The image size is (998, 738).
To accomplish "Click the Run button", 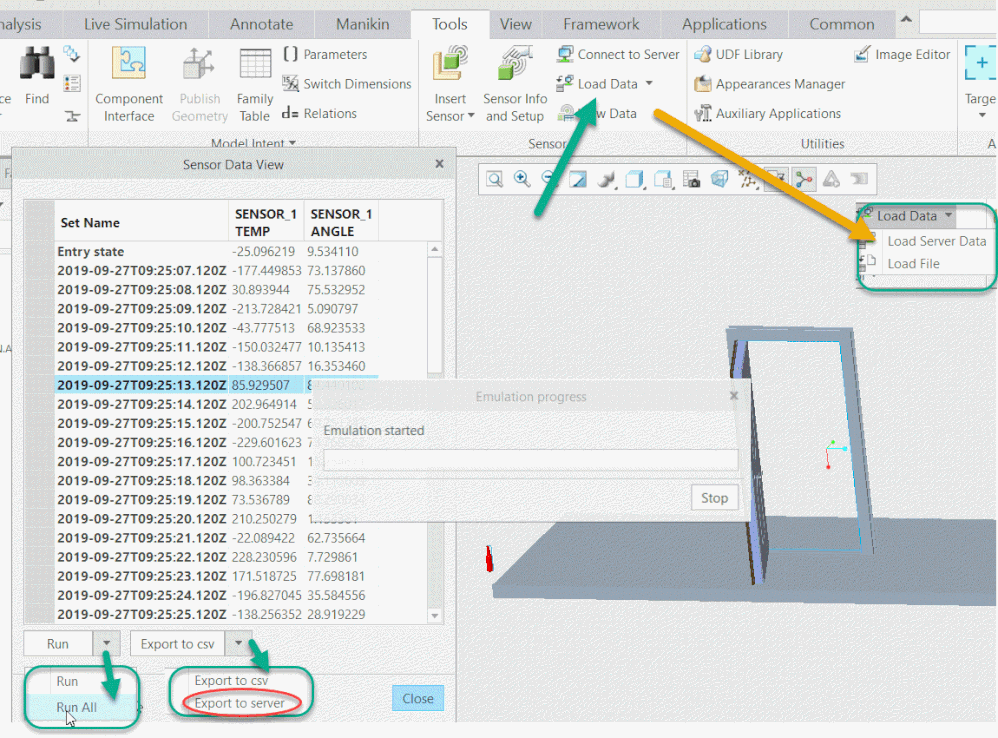I will point(58,643).
